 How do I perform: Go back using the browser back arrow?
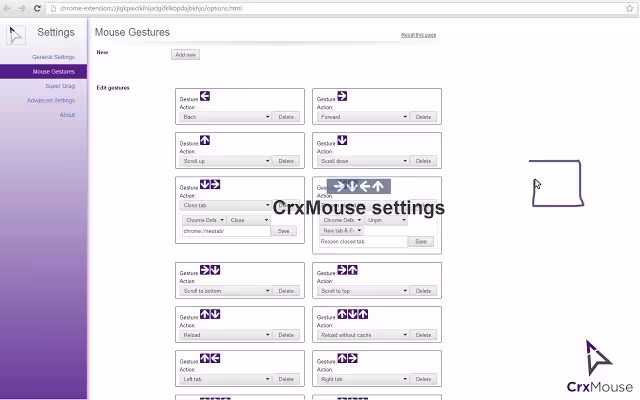pos(7,8)
